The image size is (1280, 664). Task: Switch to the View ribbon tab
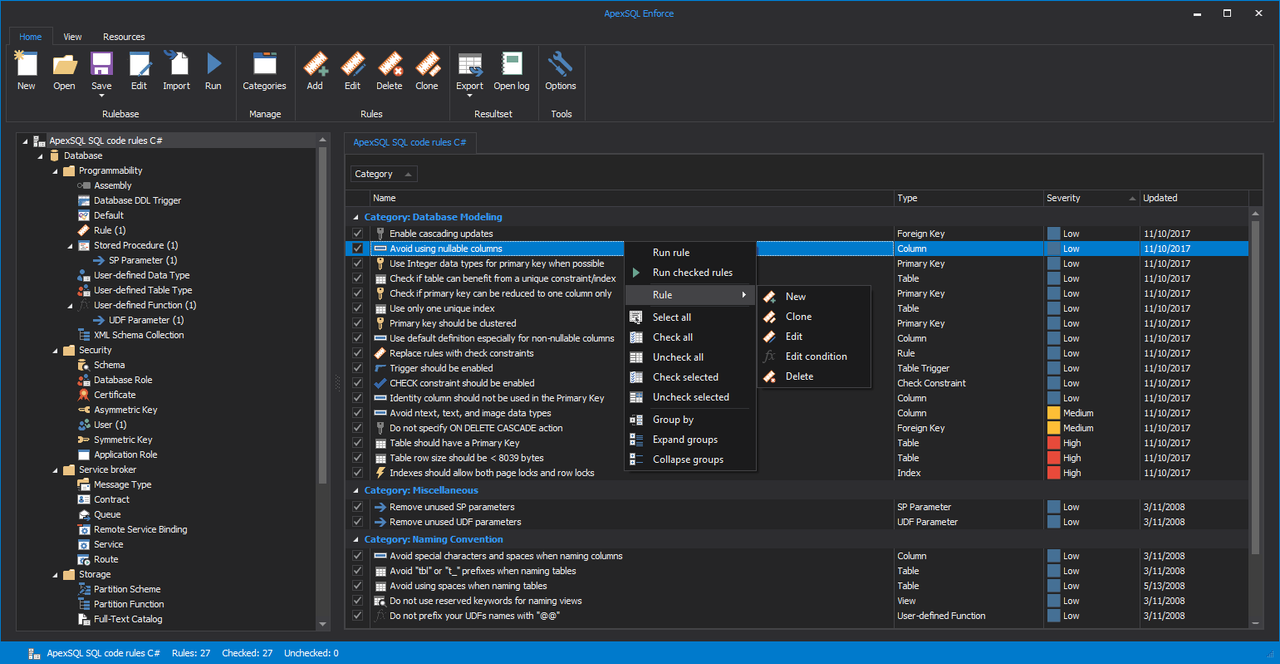pyautogui.click(x=73, y=37)
